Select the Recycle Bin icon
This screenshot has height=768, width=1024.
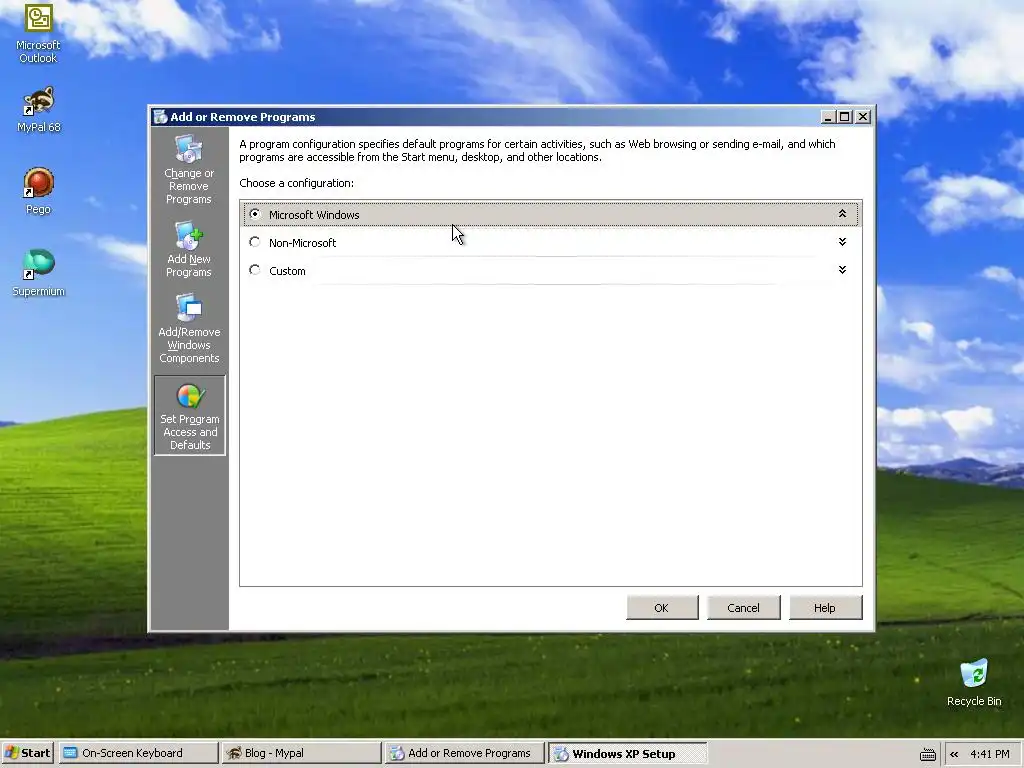pos(974,683)
